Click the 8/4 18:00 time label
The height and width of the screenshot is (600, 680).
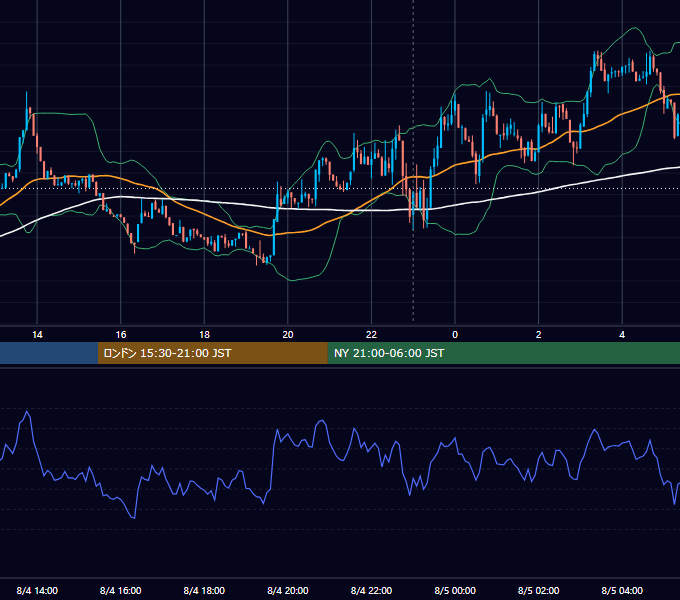(x=204, y=591)
